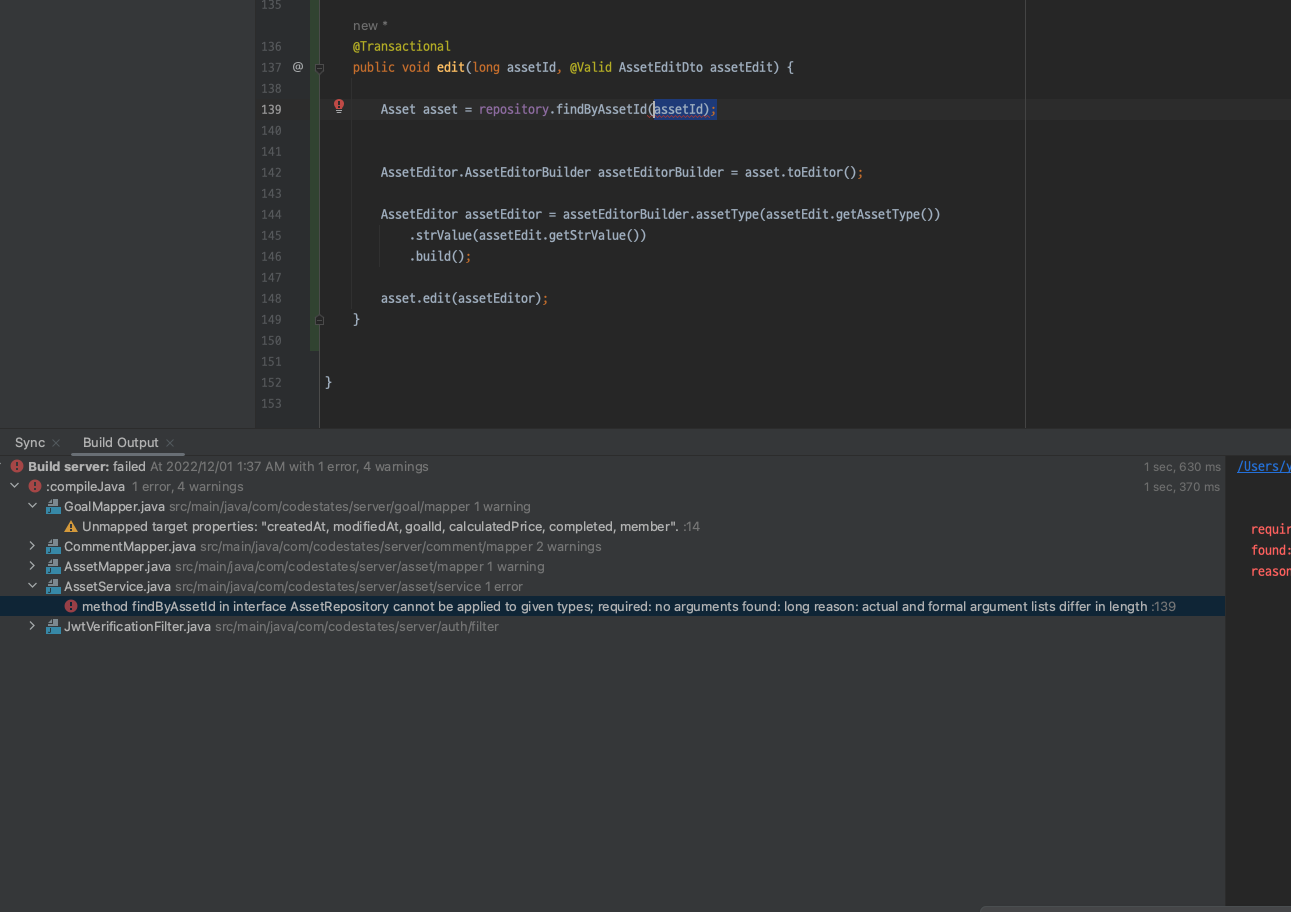Click line number 142 in the gutter
This screenshot has height=912, width=1291.
270,172
